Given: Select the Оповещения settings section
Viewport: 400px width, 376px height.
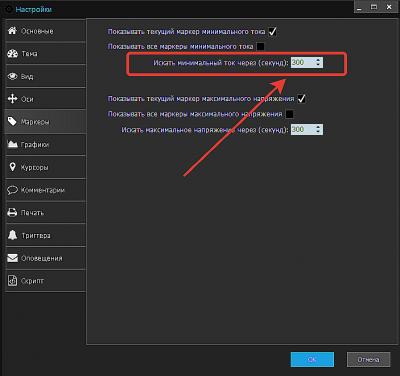Looking at the screenshot, I should click(45, 258).
